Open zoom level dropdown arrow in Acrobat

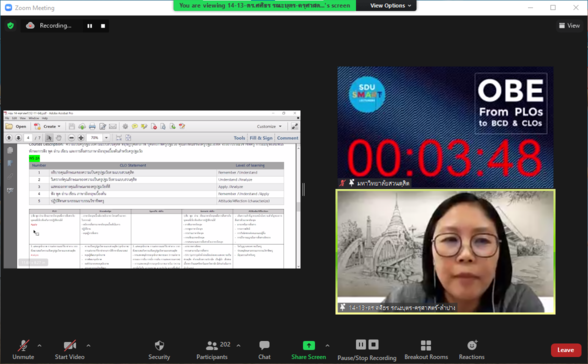pos(106,138)
